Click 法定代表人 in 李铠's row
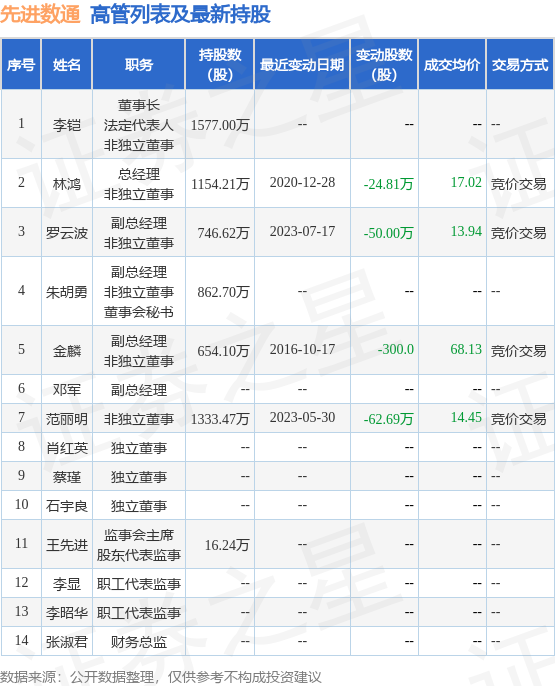The width and height of the screenshot is (555, 686). click(x=139, y=125)
